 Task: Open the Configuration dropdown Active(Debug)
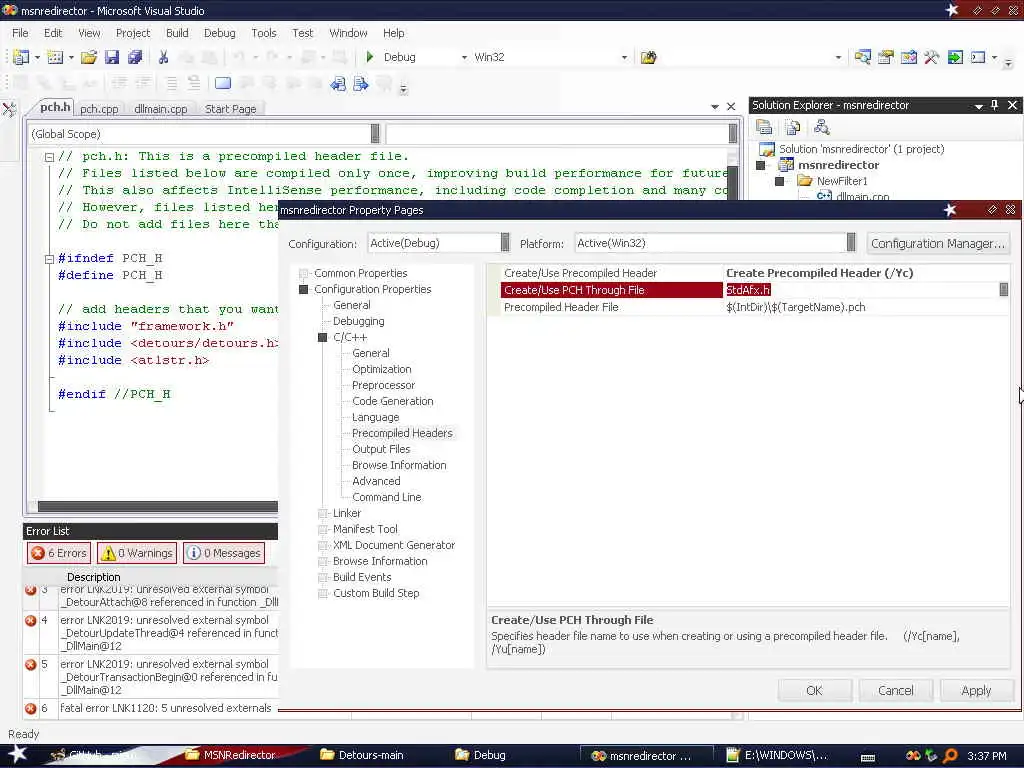click(x=505, y=243)
